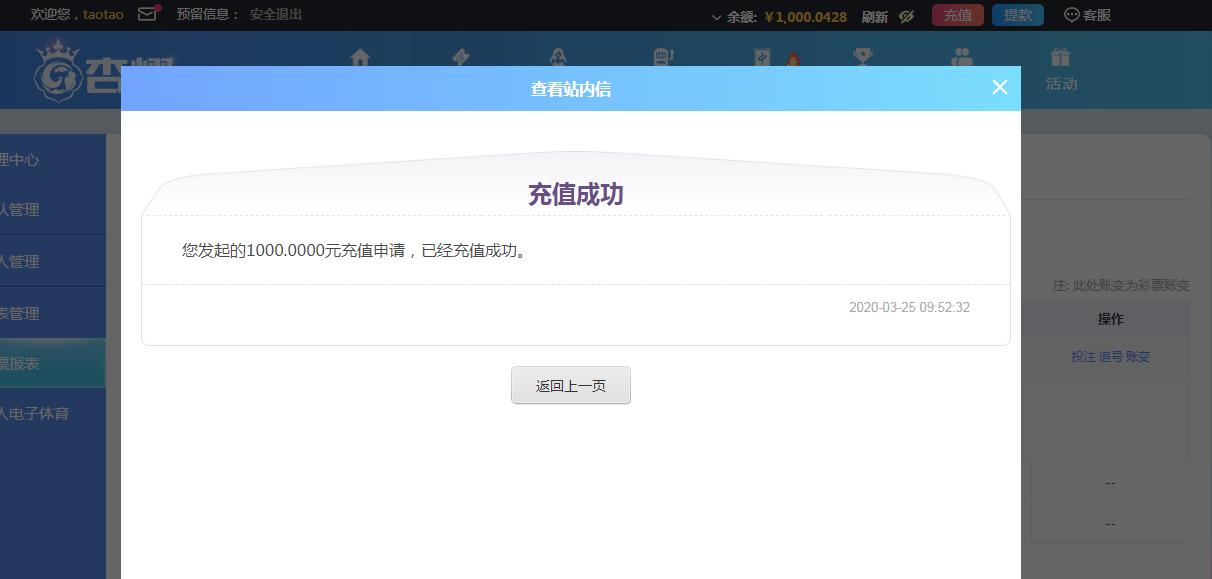
Task: Close the 查看站内信 dialog
Action: 999,87
